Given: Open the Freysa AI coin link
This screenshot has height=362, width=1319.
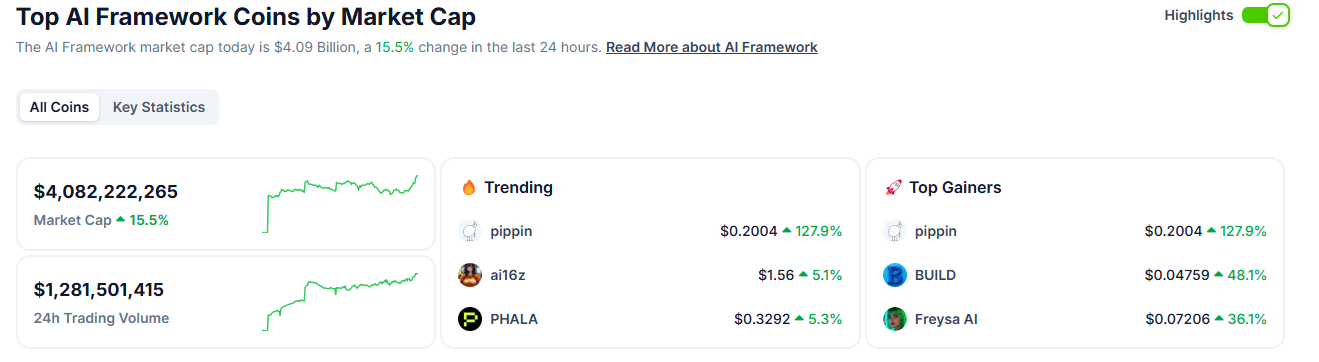Looking at the screenshot, I should click(x=946, y=319).
